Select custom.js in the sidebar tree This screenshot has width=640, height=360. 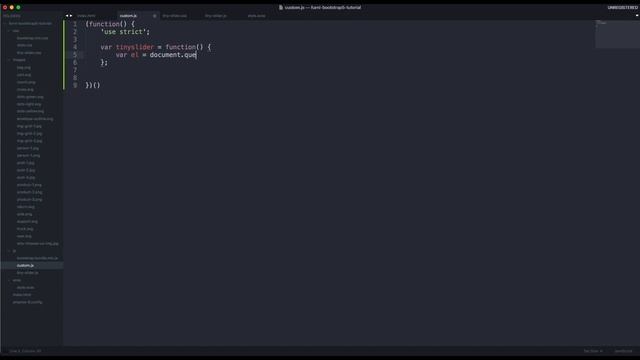[25, 266]
